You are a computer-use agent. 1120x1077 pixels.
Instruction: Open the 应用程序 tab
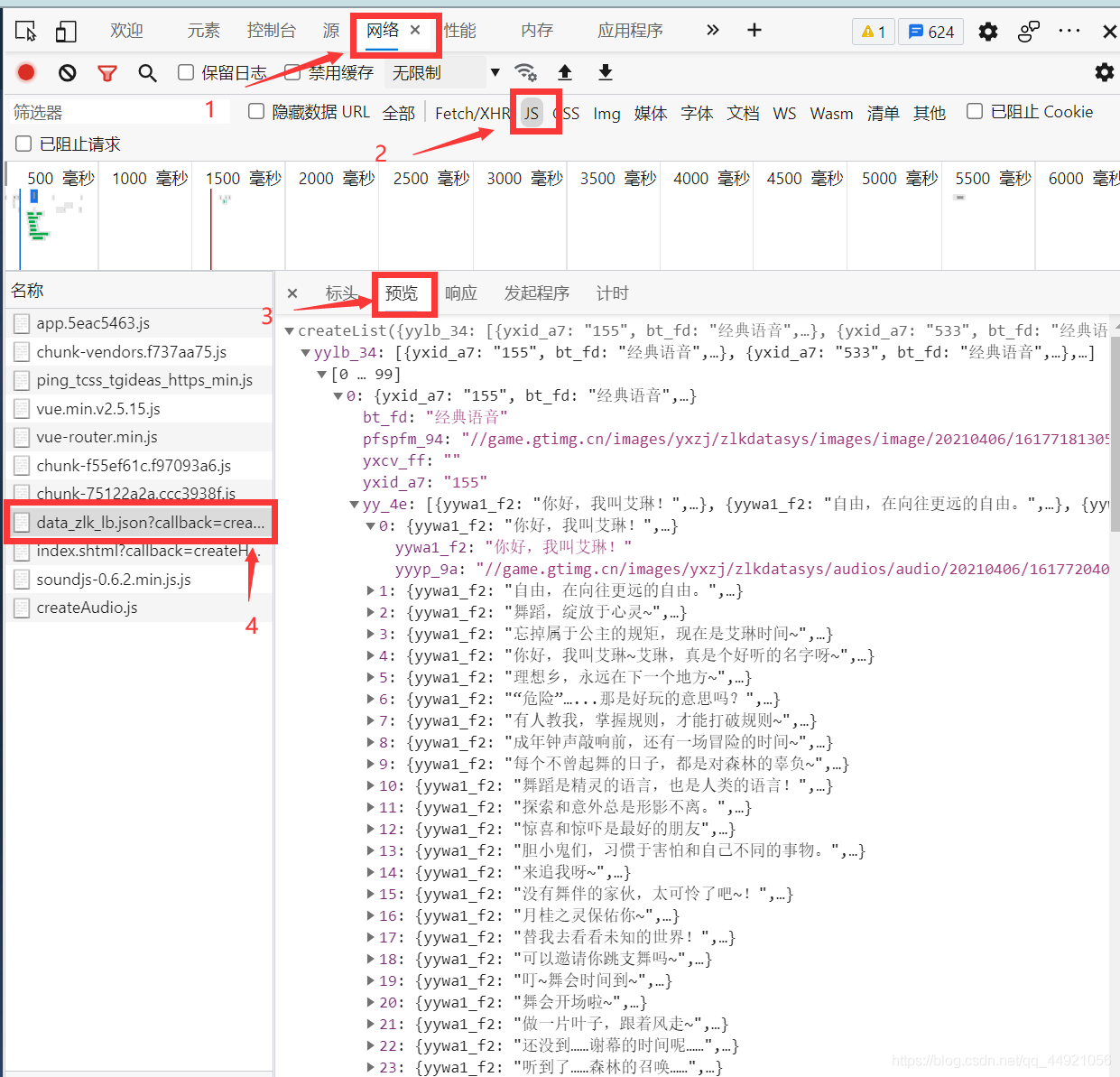coord(630,31)
